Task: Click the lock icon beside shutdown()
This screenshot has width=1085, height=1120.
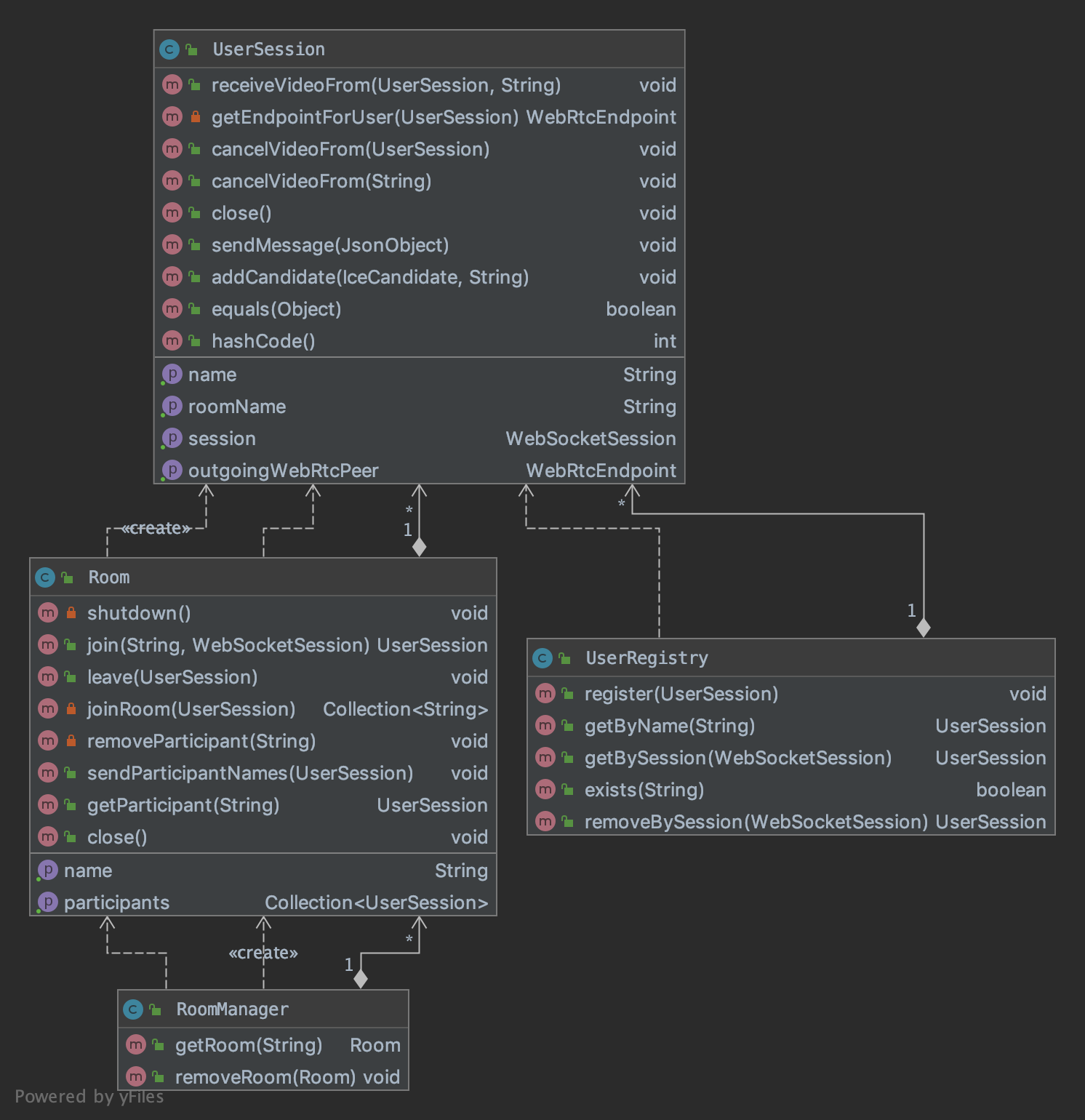Action: tap(71, 613)
